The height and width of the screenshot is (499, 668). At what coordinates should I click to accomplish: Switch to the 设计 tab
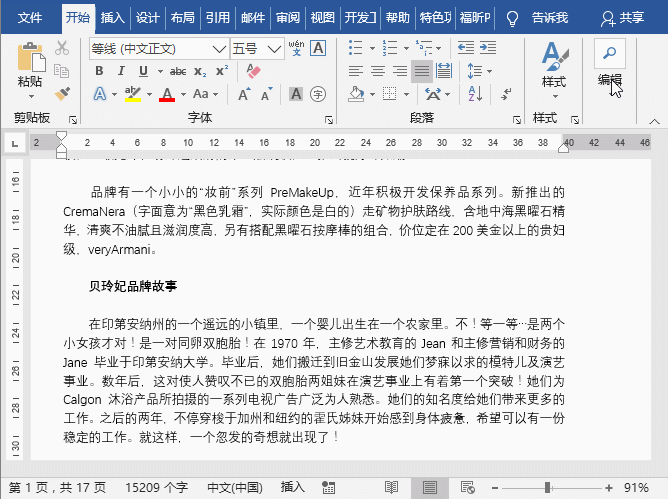(x=147, y=18)
